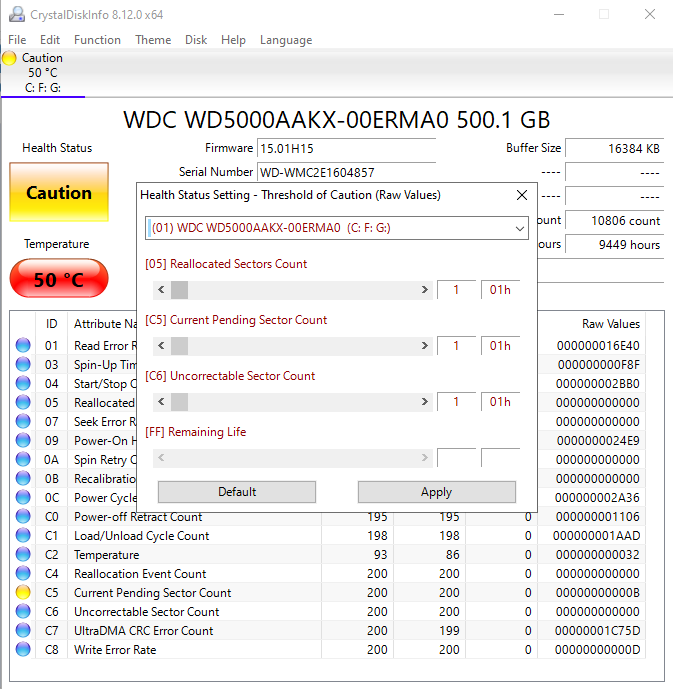The image size is (673, 689).
Task: Click the decimal value field for Current Pending Sector
Action: tap(456, 346)
